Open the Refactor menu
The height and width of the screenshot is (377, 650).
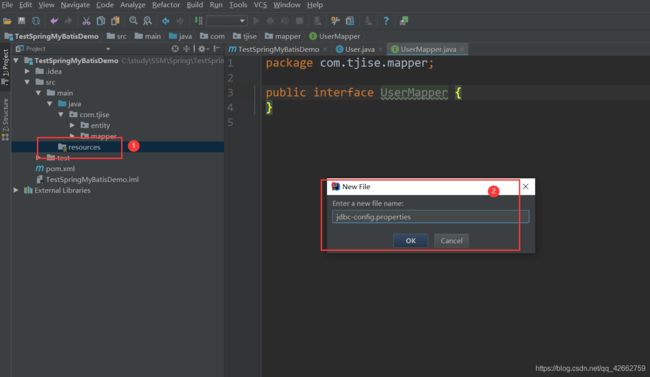(x=166, y=5)
